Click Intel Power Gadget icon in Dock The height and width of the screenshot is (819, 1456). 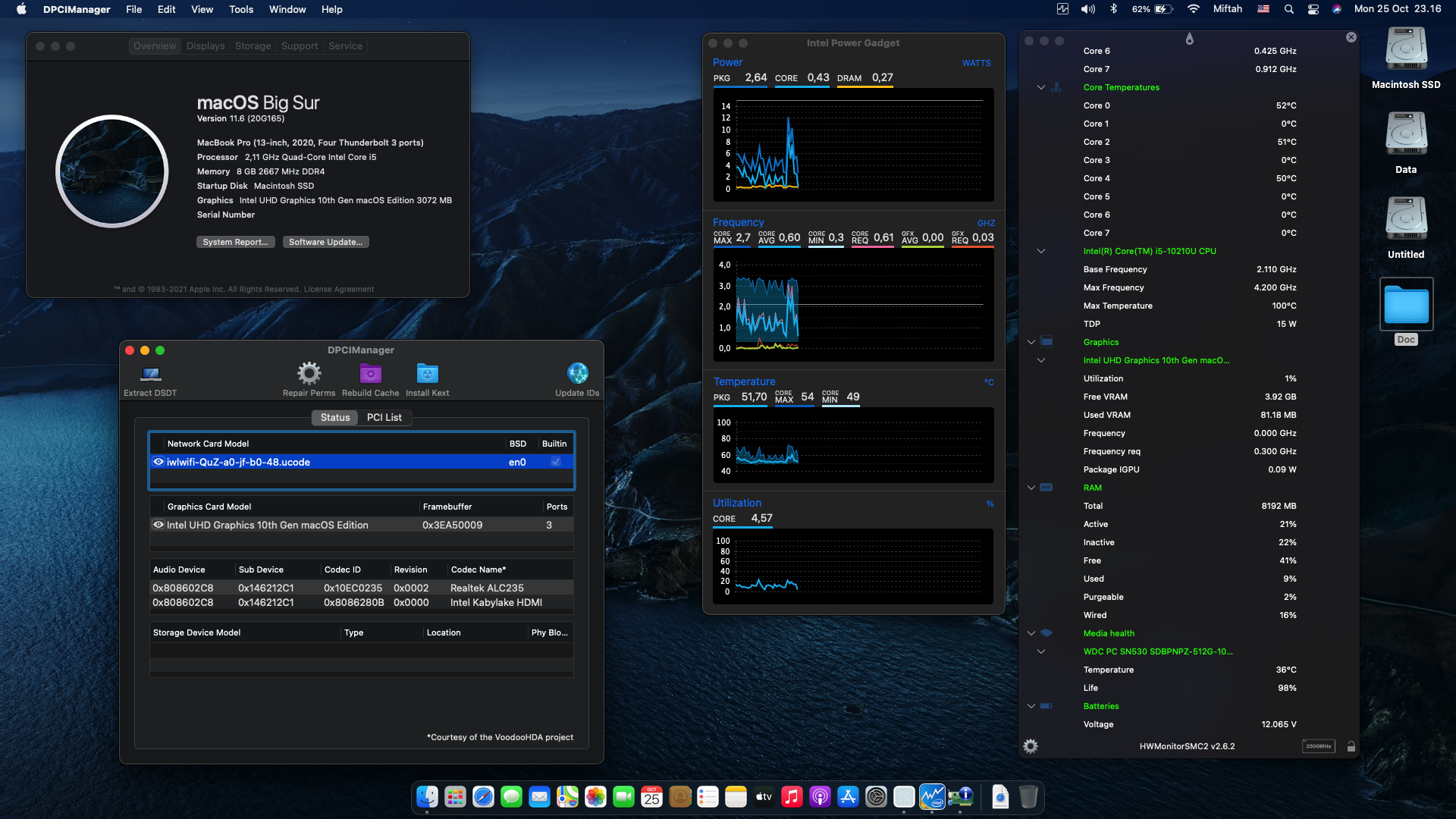[932, 797]
